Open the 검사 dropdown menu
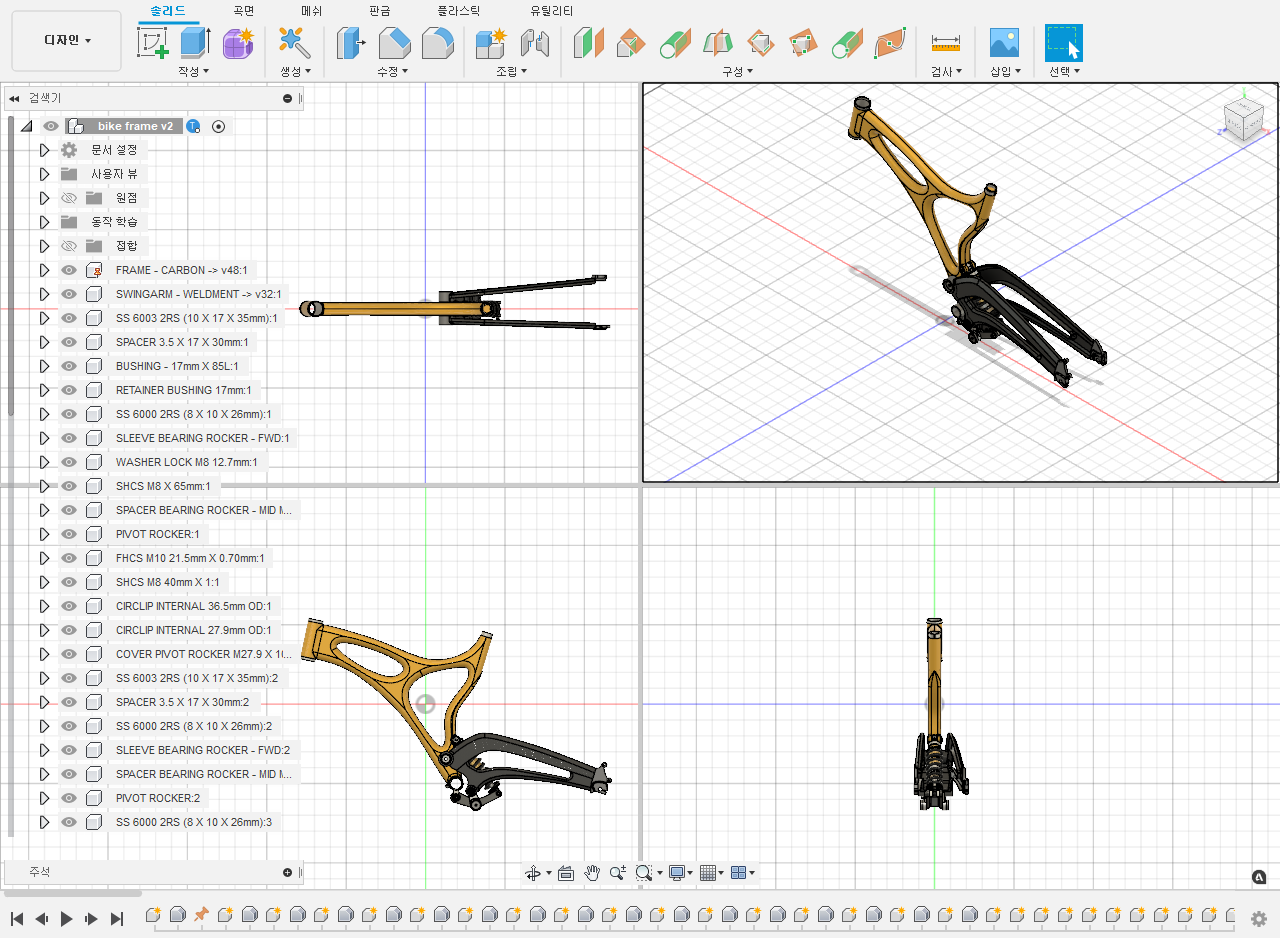The image size is (1280, 938). pos(946,71)
